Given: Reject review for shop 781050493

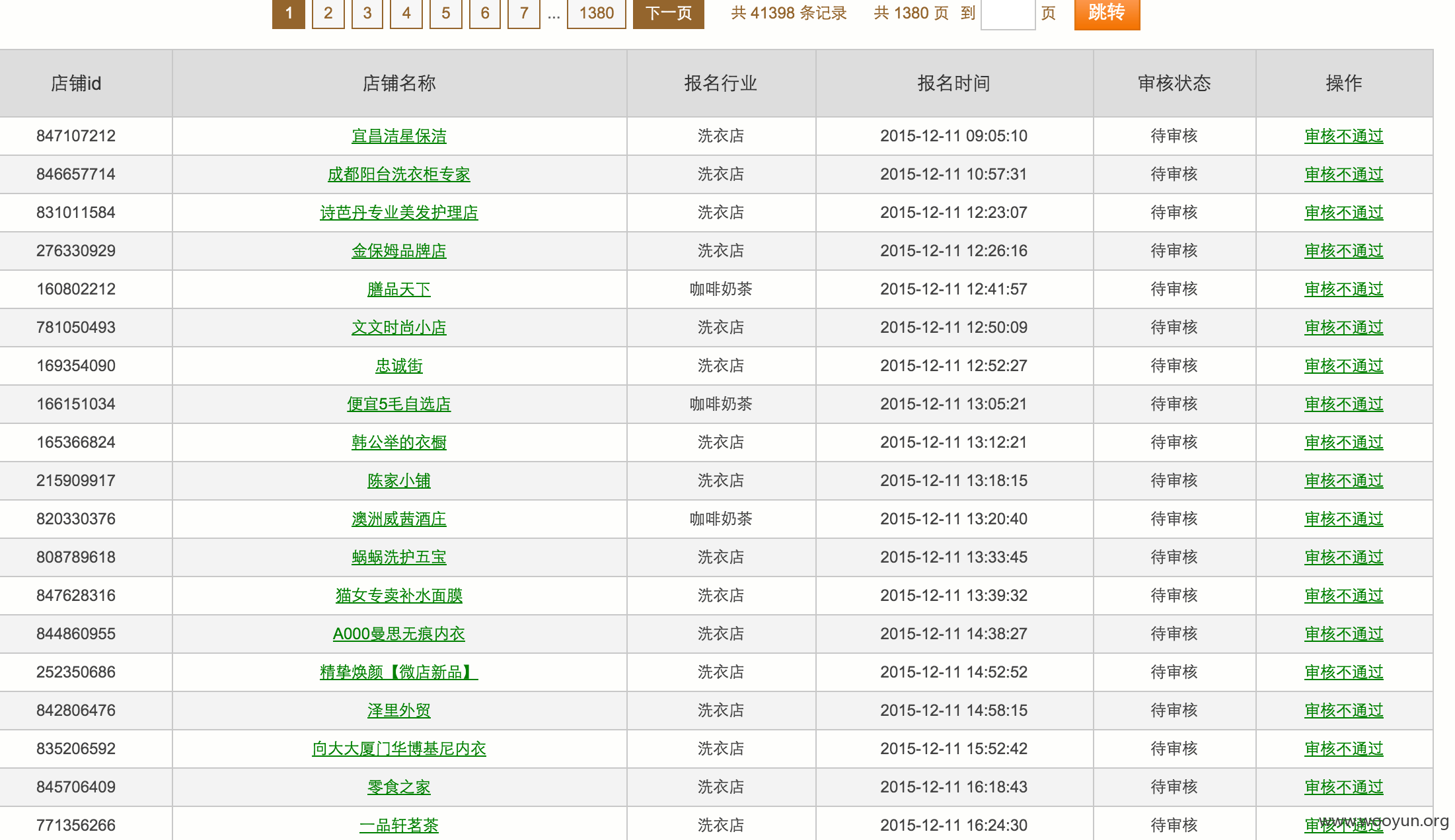Looking at the screenshot, I should pos(1344,328).
